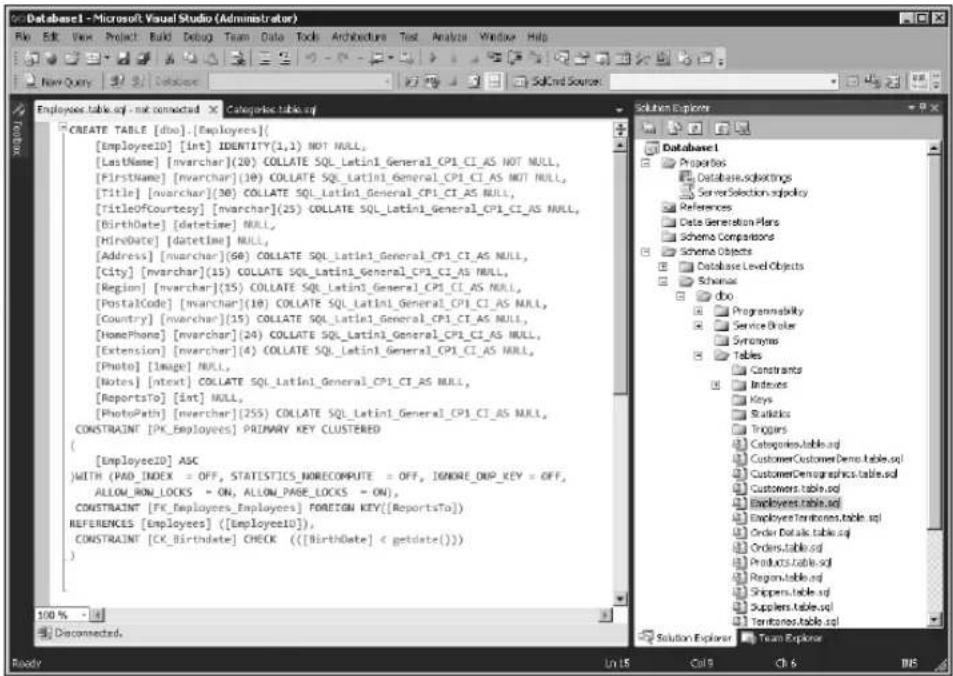Select Employees.table.sql in the tree
The width and height of the screenshot is (953, 676).
(x=795, y=503)
